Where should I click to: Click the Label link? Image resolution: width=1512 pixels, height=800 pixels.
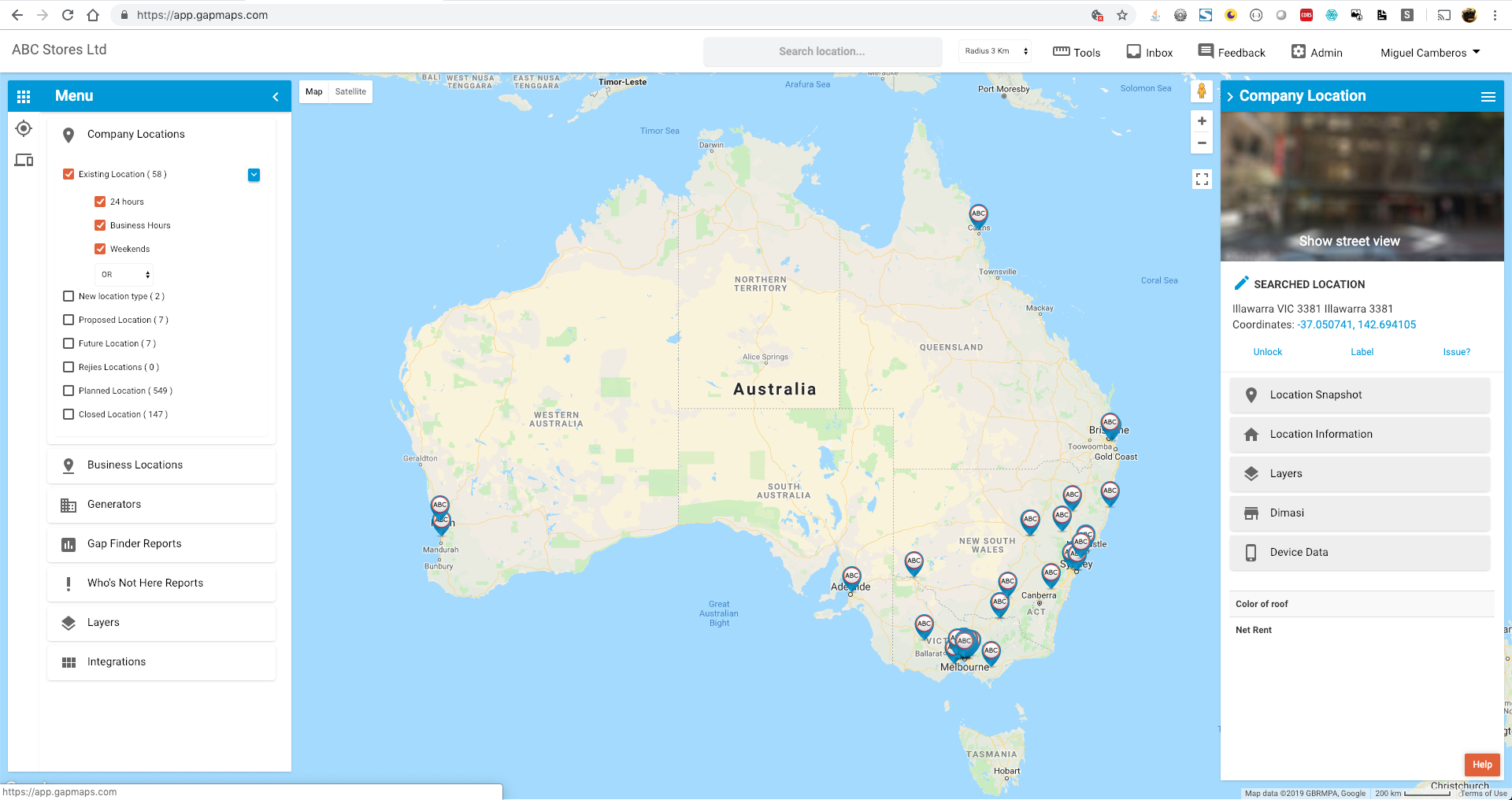pos(1362,353)
